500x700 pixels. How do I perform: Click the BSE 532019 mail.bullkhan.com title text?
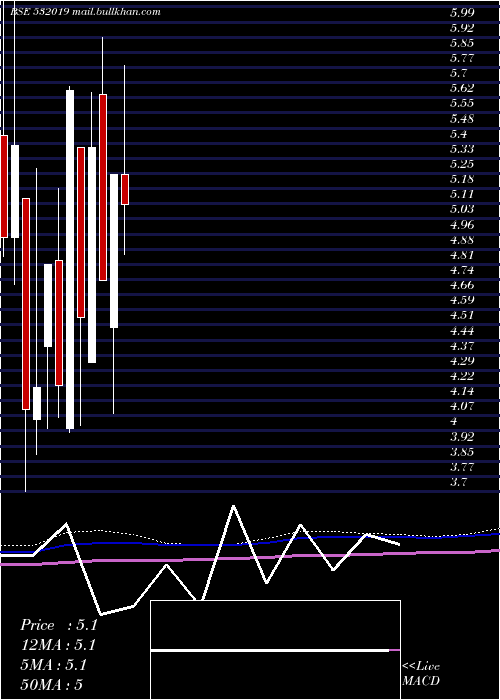(x=86, y=12)
